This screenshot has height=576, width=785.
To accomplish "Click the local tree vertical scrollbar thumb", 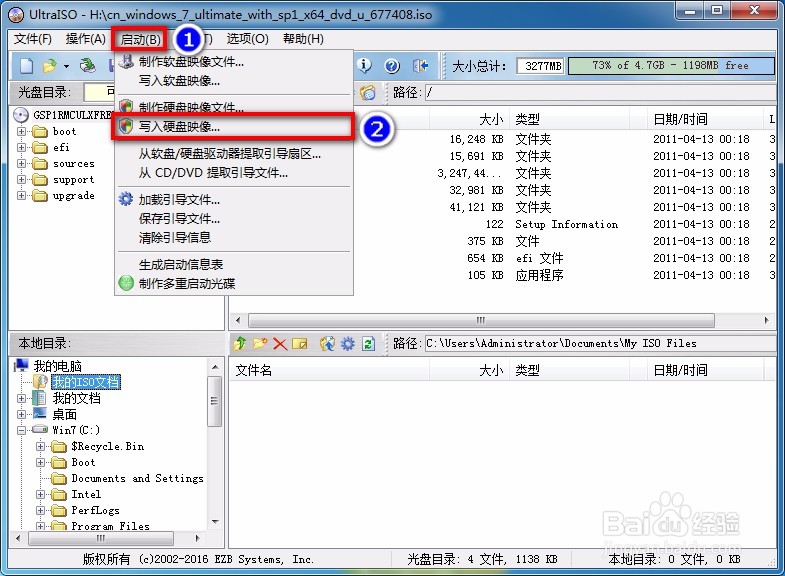I will coord(215,402).
